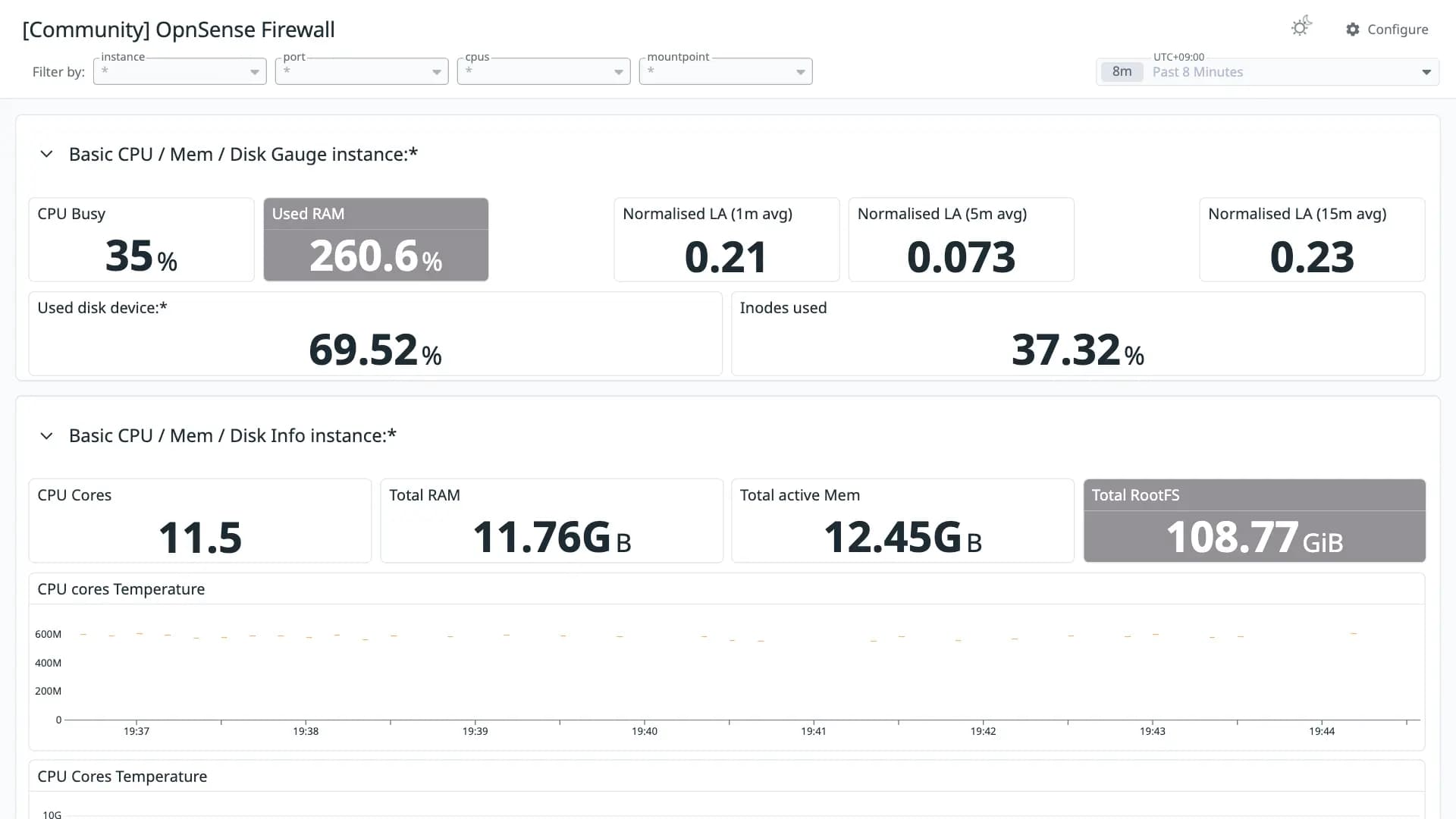Open the instance filter dropdown
1456x819 pixels.
180,71
